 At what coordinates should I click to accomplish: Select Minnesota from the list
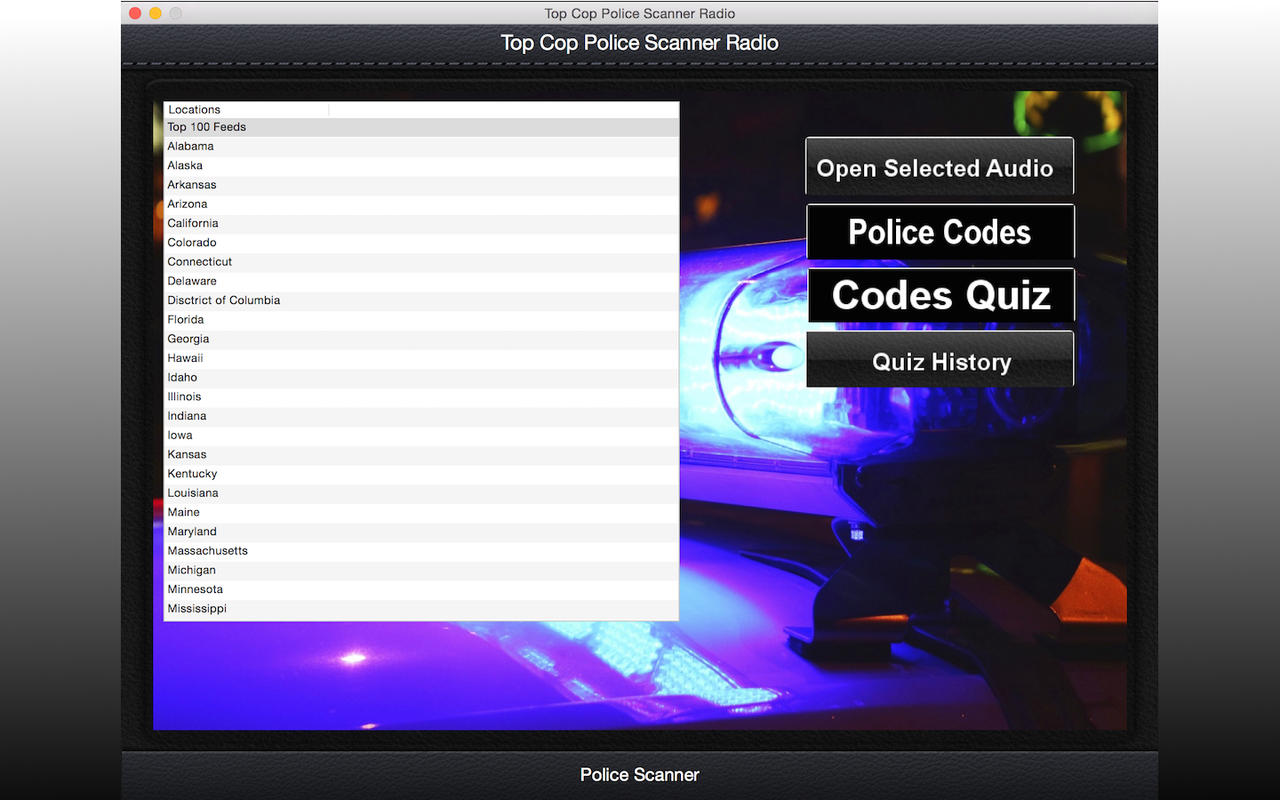[421, 589]
